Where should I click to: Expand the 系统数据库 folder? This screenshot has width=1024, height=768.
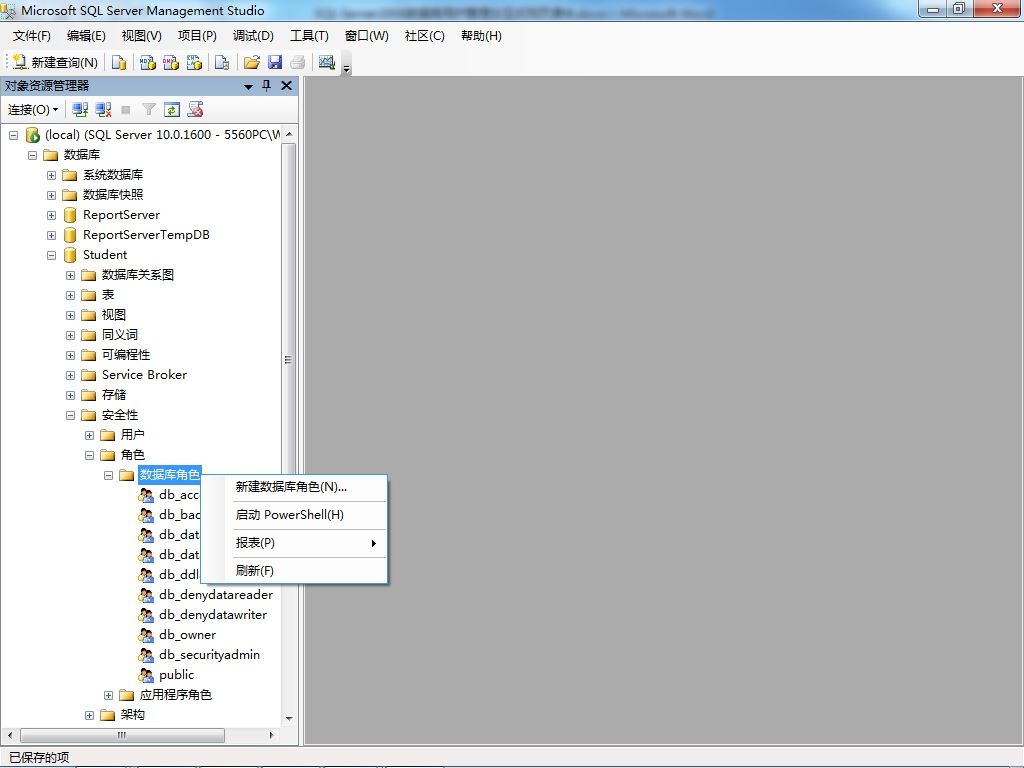pyautogui.click(x=51, y=175)
